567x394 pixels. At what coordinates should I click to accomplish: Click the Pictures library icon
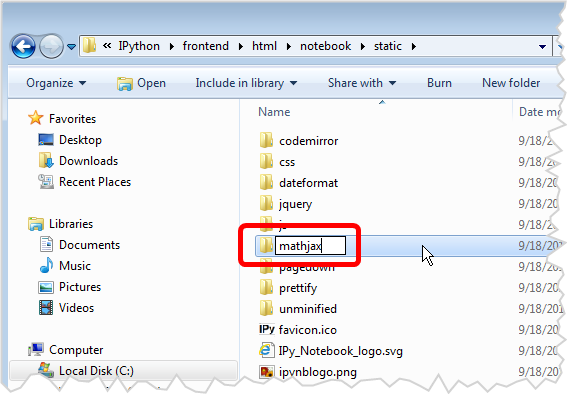(x=46, y=287)
